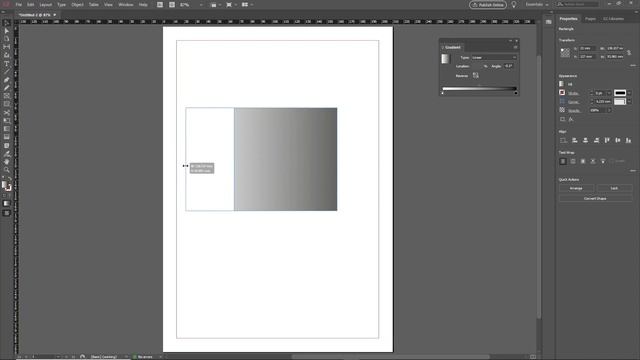The height and width of the screenshot is (360, 640).
Task: Switch to the Pages tab
Action: click(x=590, y=19)
